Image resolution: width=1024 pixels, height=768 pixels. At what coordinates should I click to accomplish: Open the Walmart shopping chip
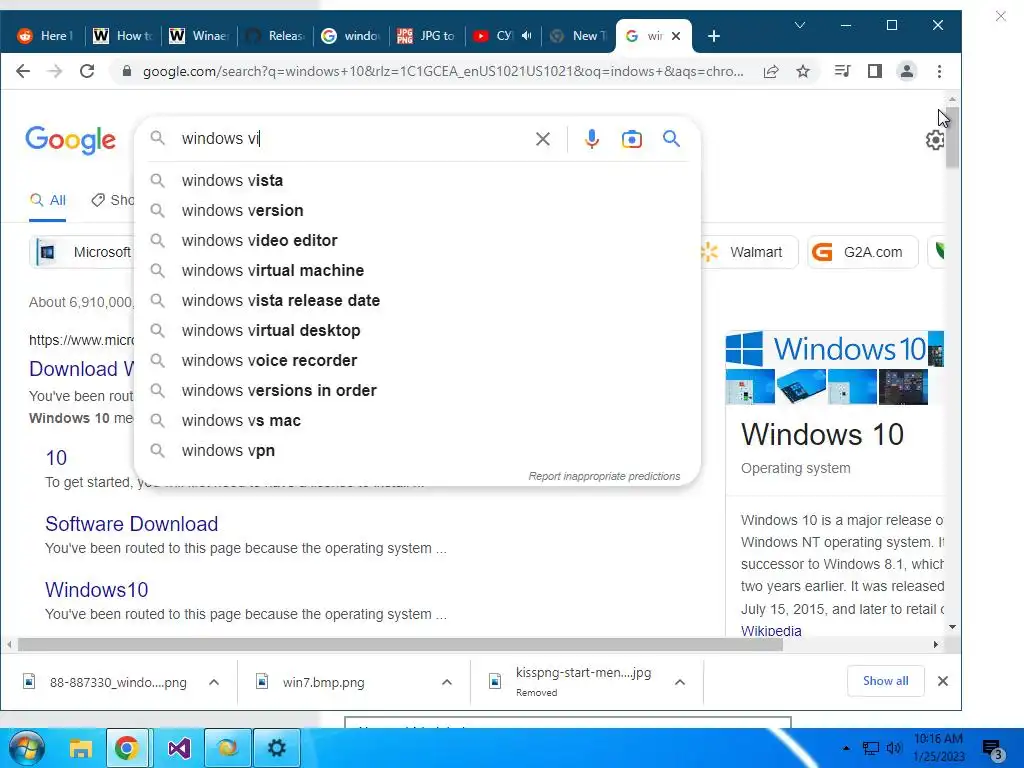coord(748,252)
